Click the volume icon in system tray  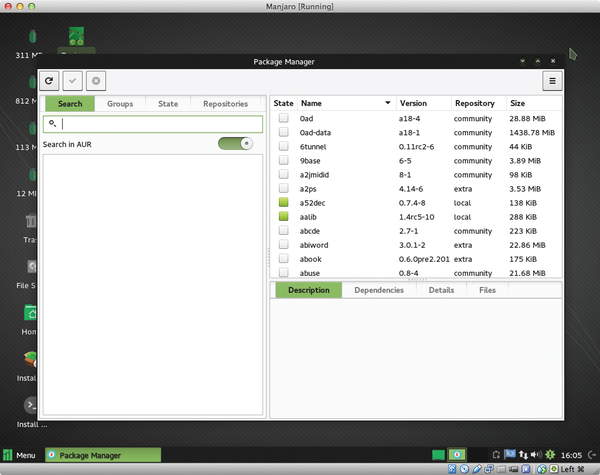click(536, 454)
